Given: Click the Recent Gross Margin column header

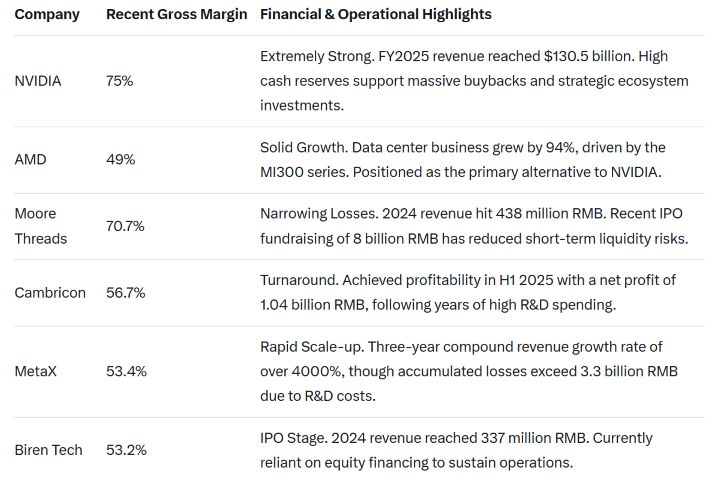Looking at the screenshot, I should pyautogui.click(x=176, y=15).
